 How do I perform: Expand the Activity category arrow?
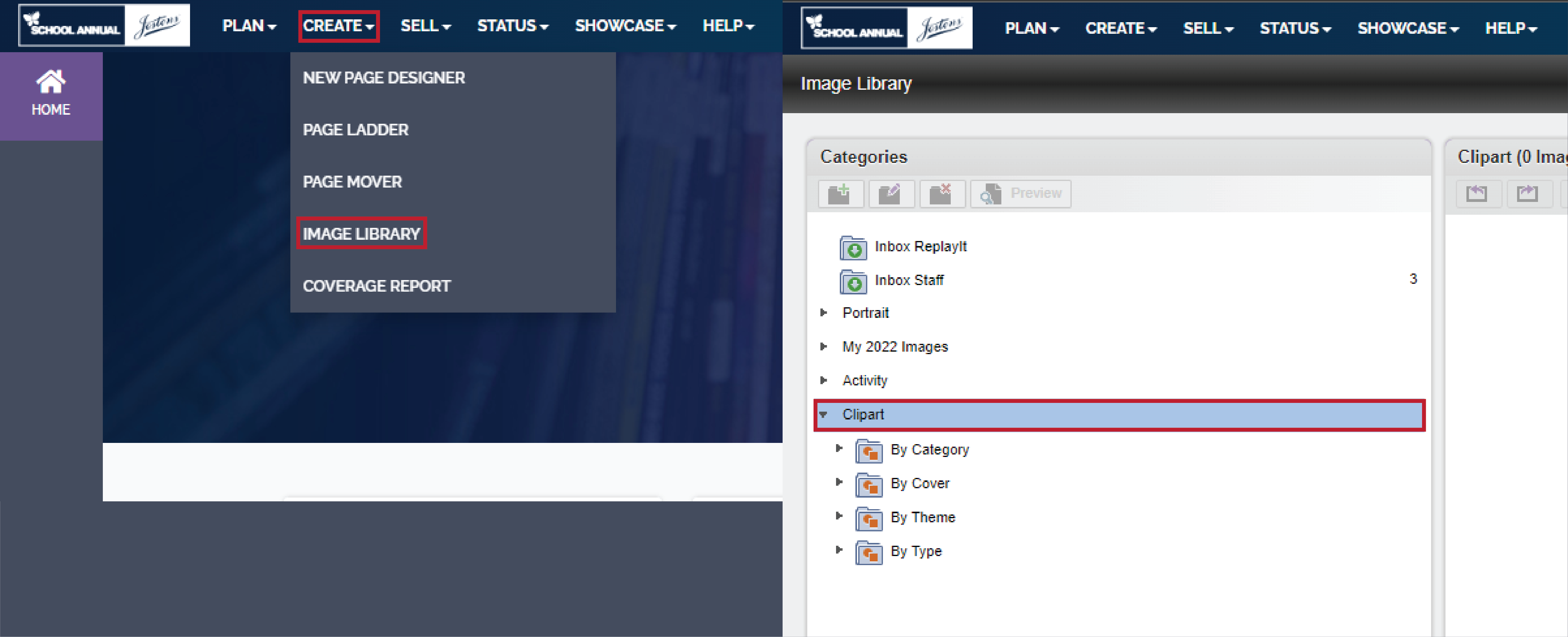tap(823, 380)
